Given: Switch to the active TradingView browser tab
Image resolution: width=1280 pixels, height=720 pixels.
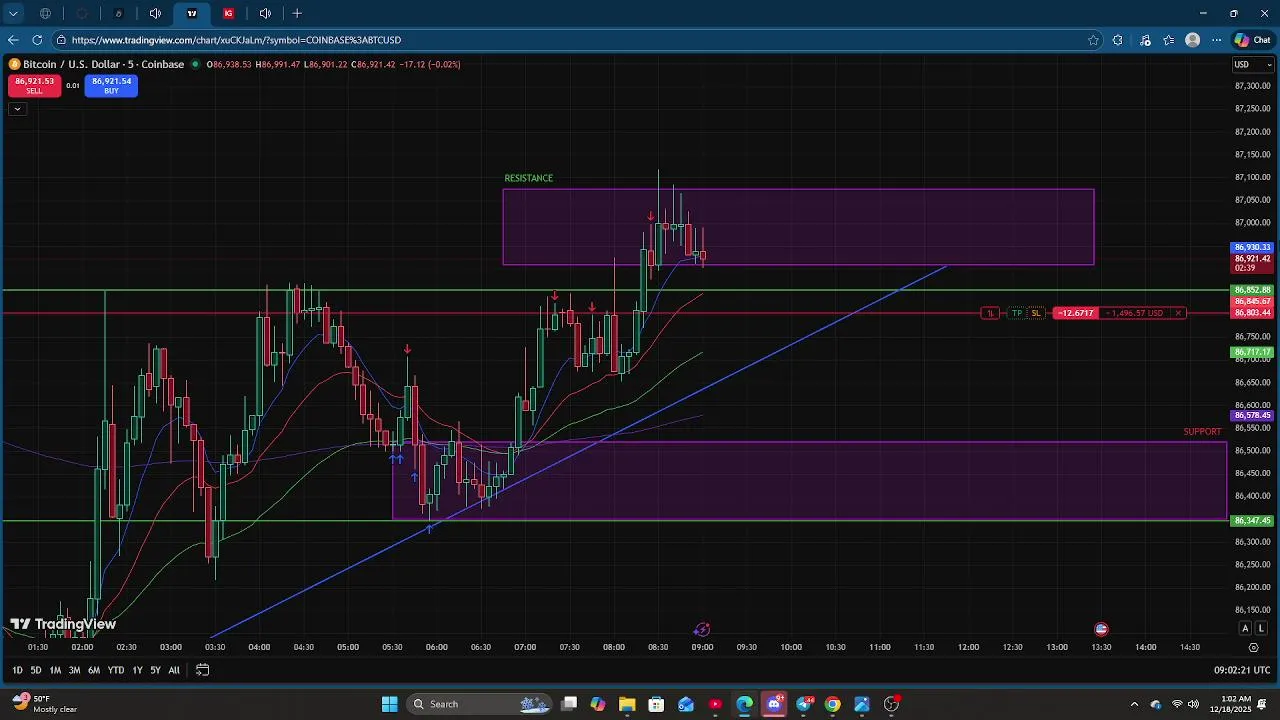Looking at the screenshot, I should pos(192,13).
